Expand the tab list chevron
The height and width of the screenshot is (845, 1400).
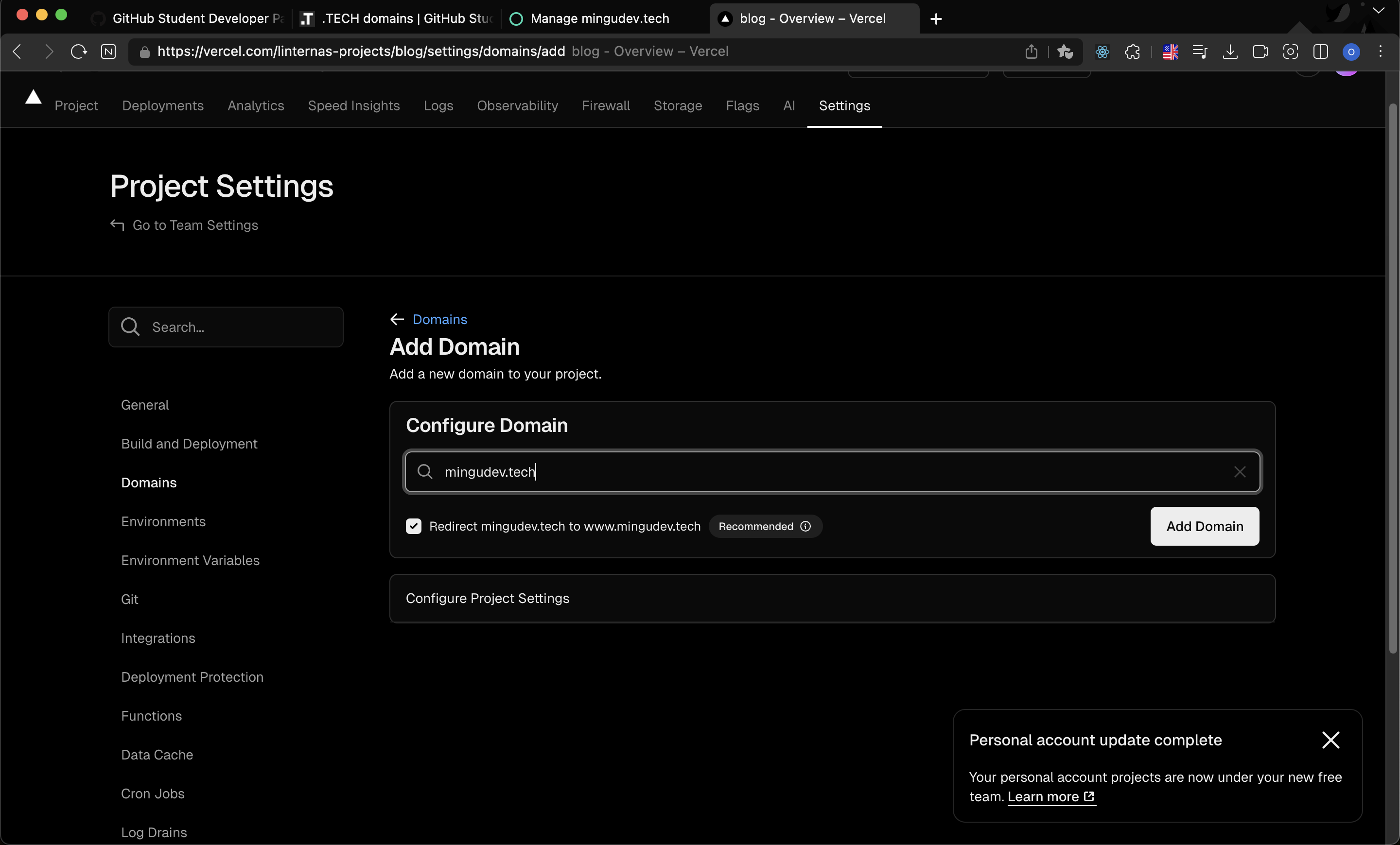(1379, 10)
